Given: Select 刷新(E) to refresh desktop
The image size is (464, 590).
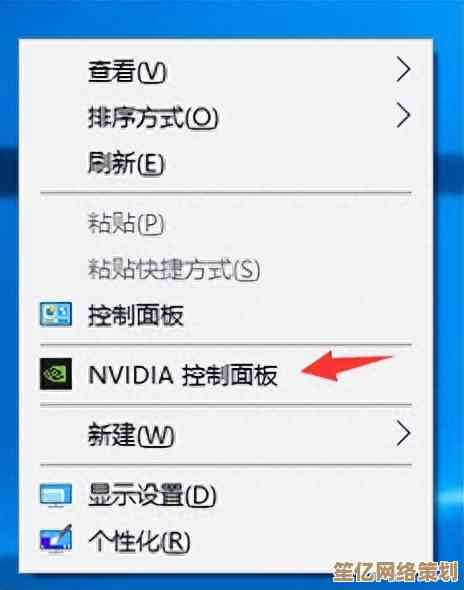Looking at the screenshot, I should pos(126,163).
